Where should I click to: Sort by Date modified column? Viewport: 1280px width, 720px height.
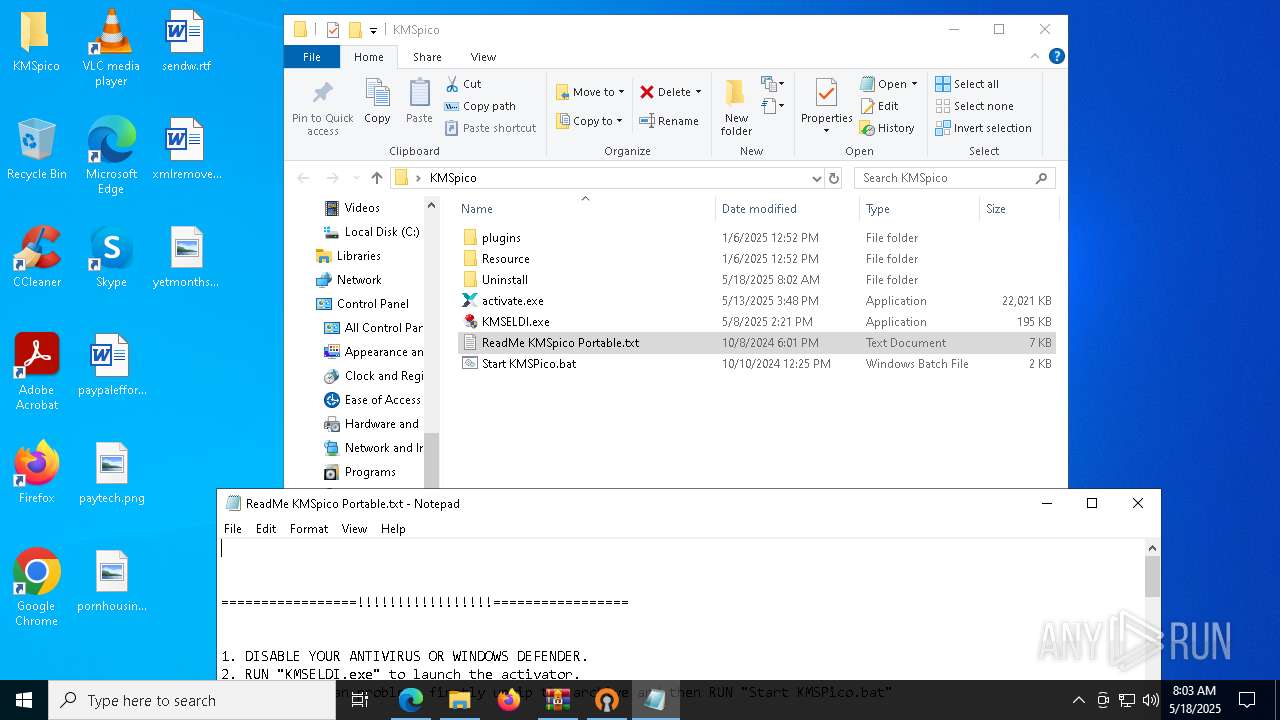pyautogui.click(x=787, y=209)
